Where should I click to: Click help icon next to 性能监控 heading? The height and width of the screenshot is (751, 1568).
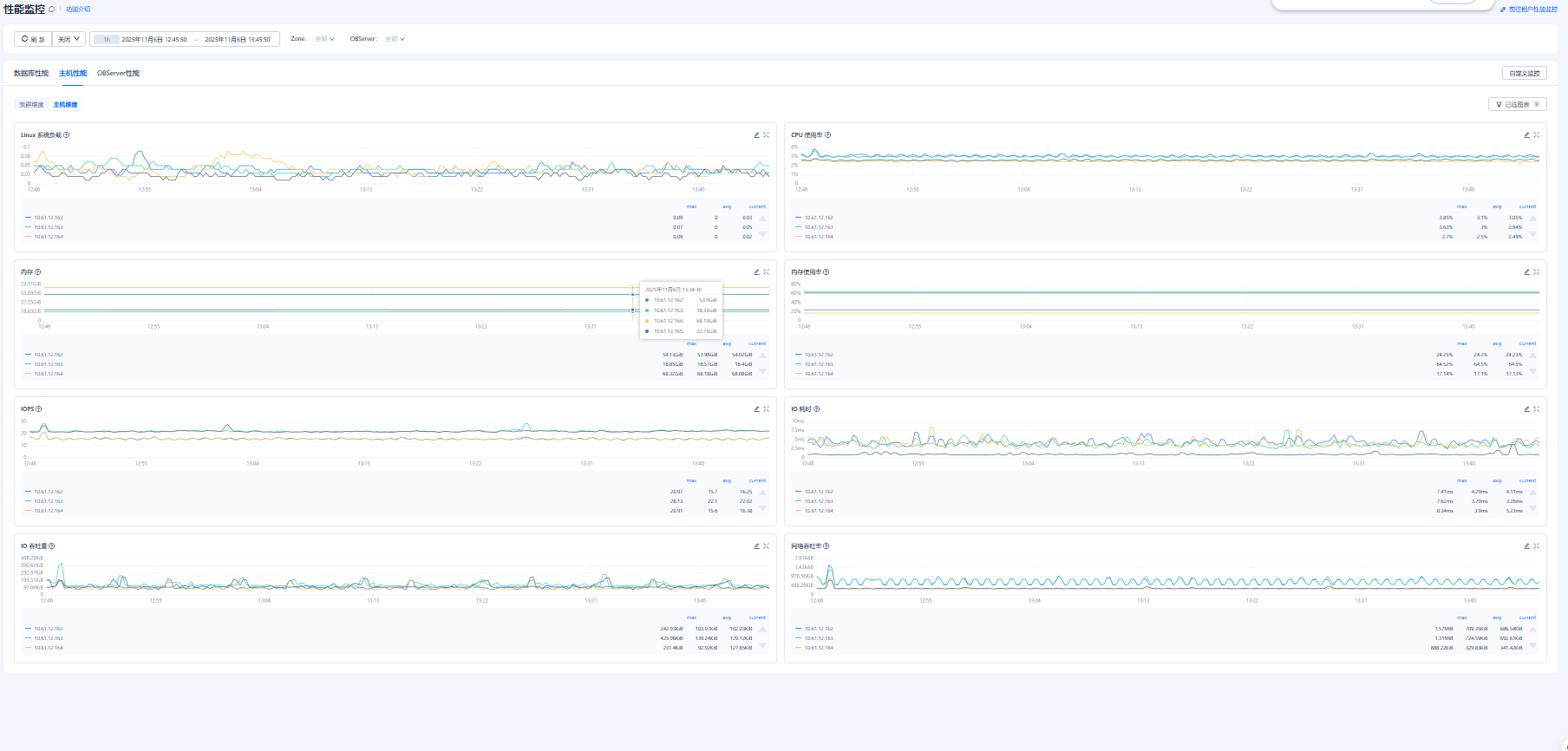[x=51, y=10]
